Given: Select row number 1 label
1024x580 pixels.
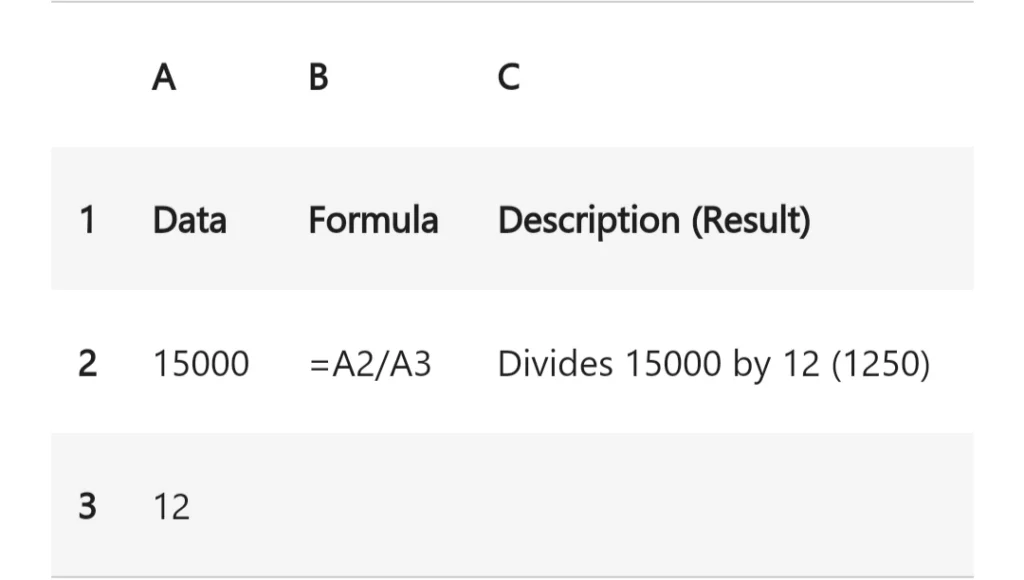Looking at the screenshot, I should (88, 219).
